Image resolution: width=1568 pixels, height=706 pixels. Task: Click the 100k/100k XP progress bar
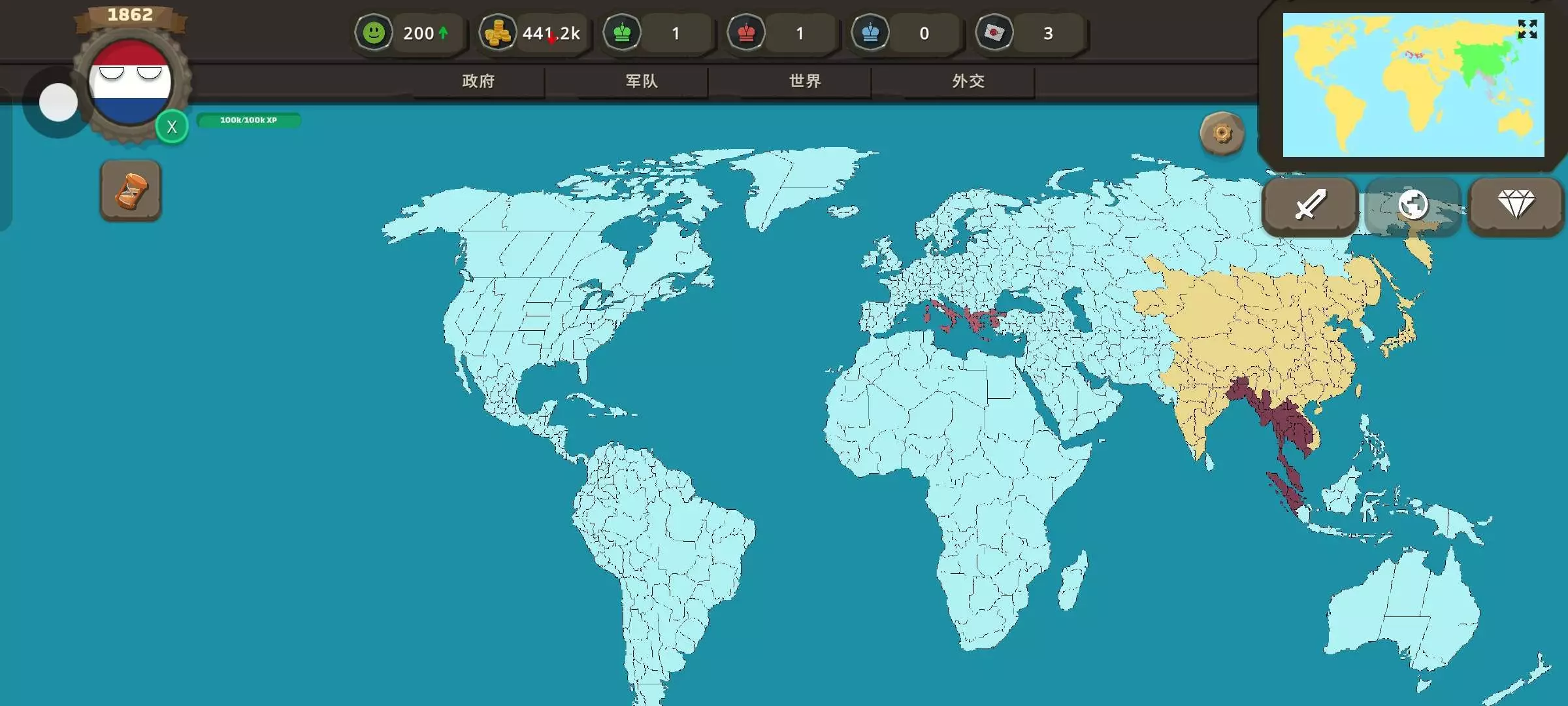(x=248, y=120)
